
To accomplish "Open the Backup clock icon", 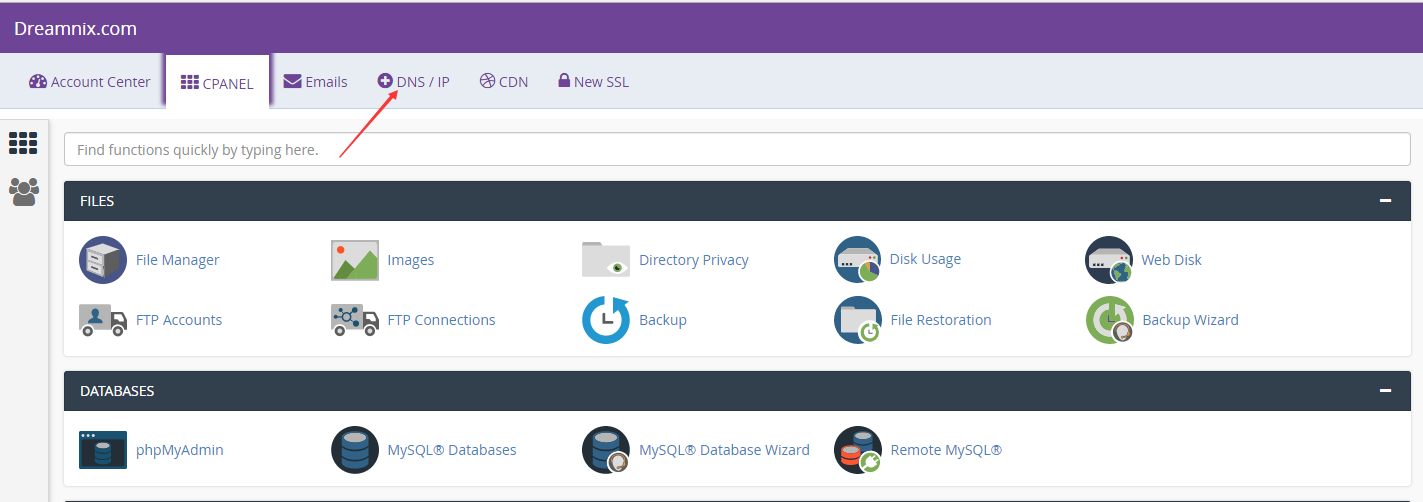I will coord(606,320).
